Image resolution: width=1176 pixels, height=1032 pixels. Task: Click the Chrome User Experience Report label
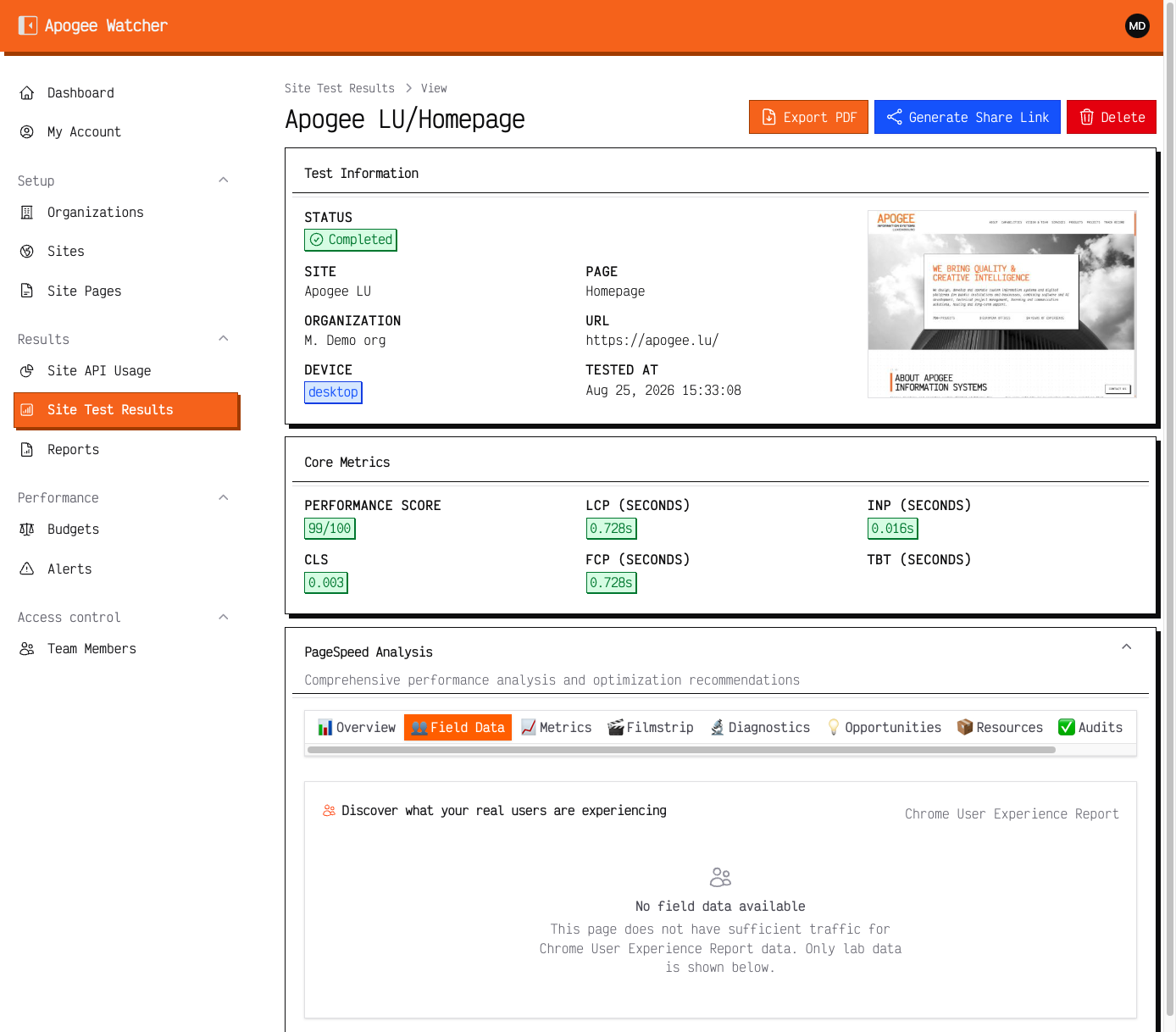click(1012, 814)
